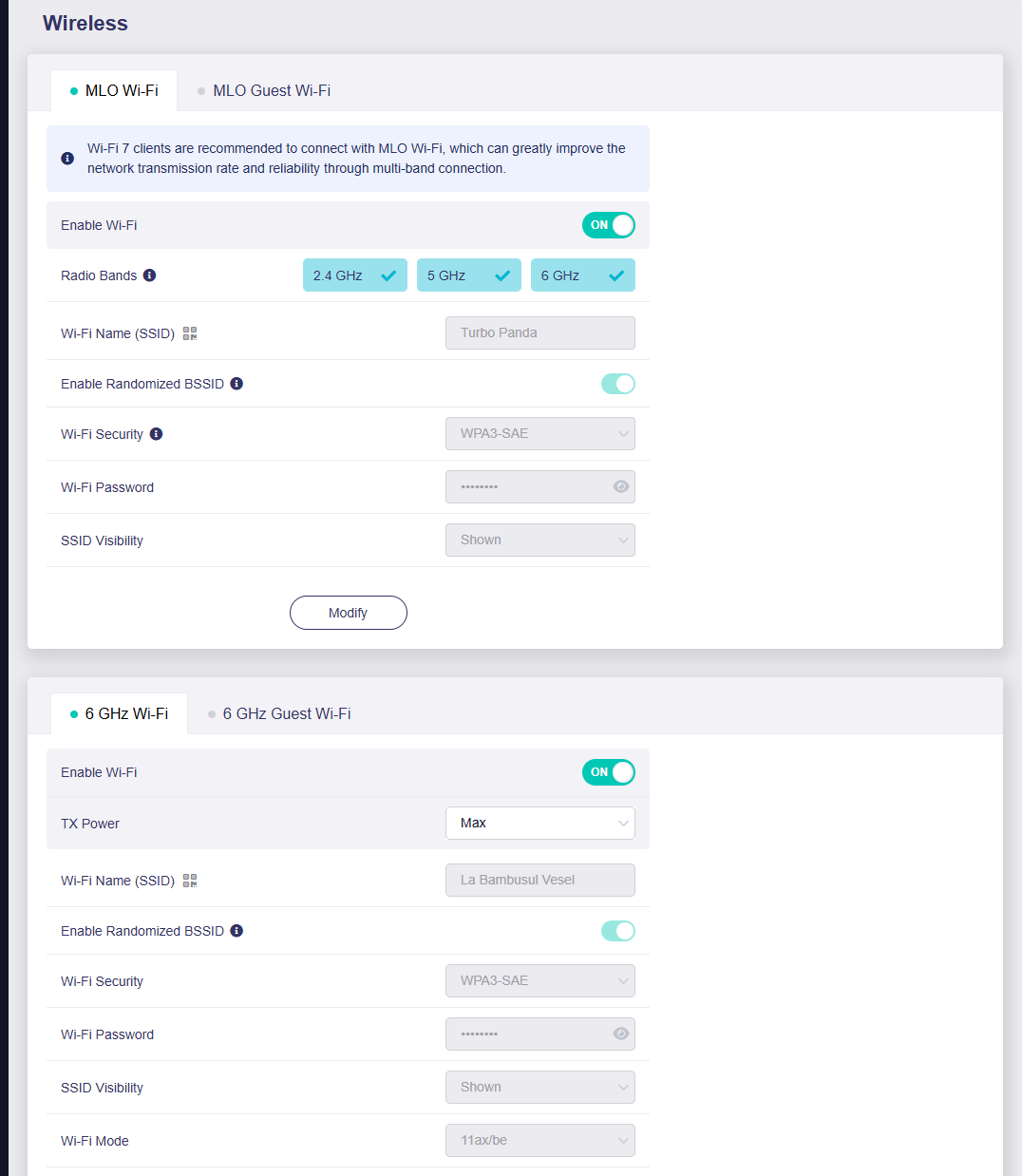1022x1176 pixels.
Task: Click MLO Wi-Fi Security info icon
Action: pos(156,434)
